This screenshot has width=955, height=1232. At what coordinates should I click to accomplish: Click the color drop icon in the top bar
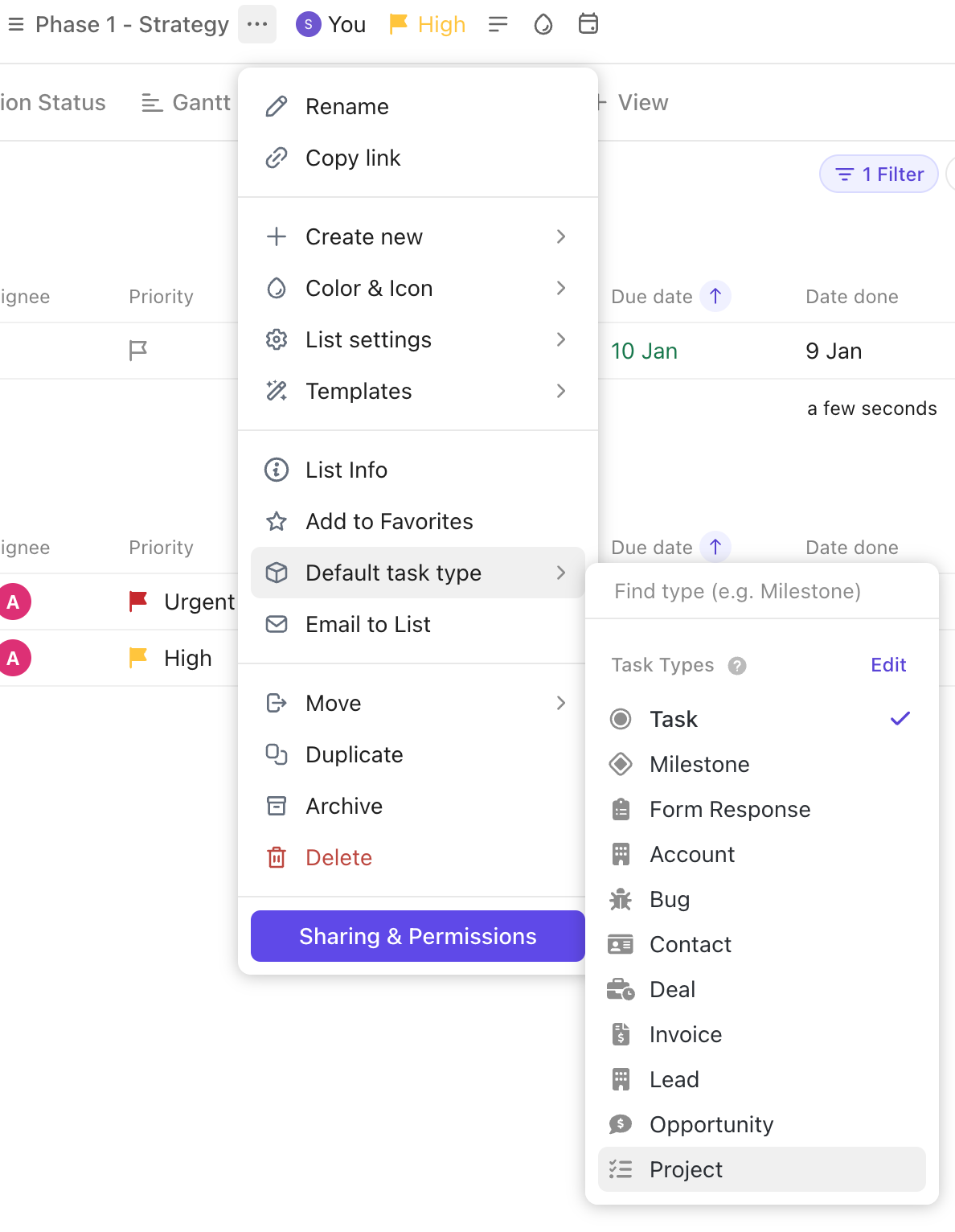(543, 24)
